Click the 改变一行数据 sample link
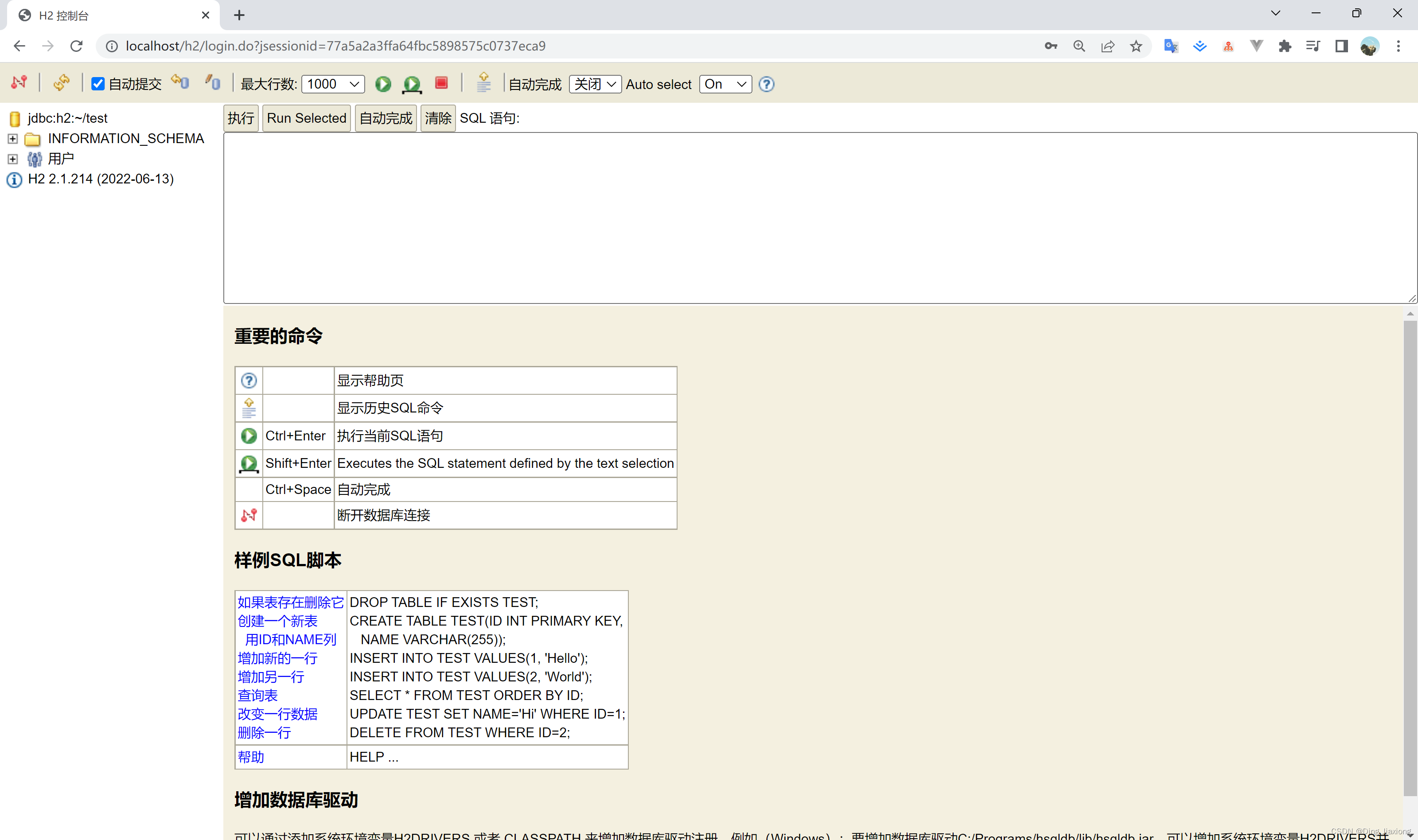 pyautogui.click(x=277, y=714)
